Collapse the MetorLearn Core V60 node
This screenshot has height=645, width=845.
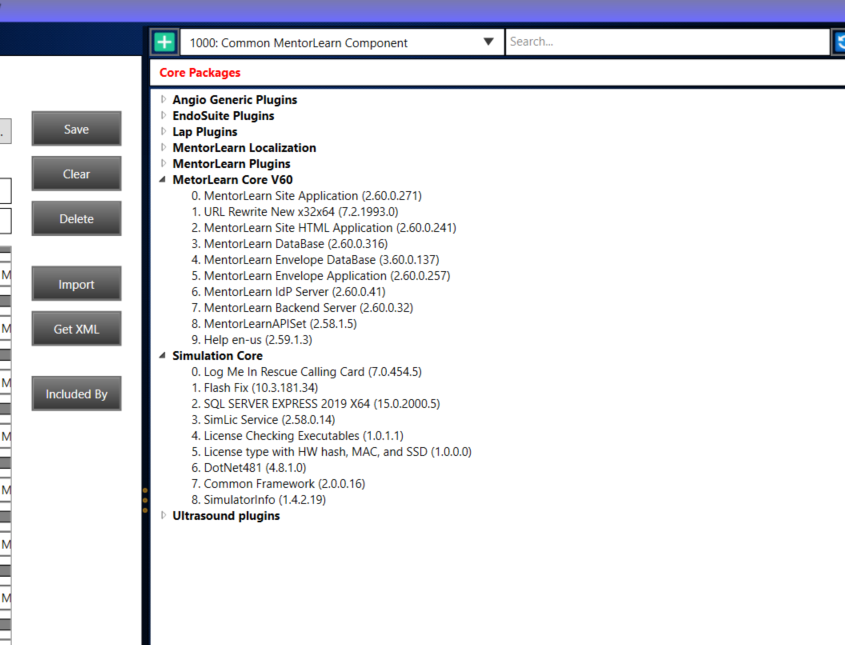click(x=163, y=179)
